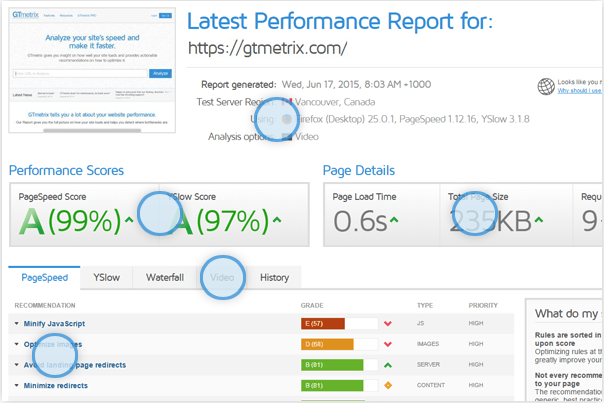Click the red down arrow for Optimize images

click(388, 344)
